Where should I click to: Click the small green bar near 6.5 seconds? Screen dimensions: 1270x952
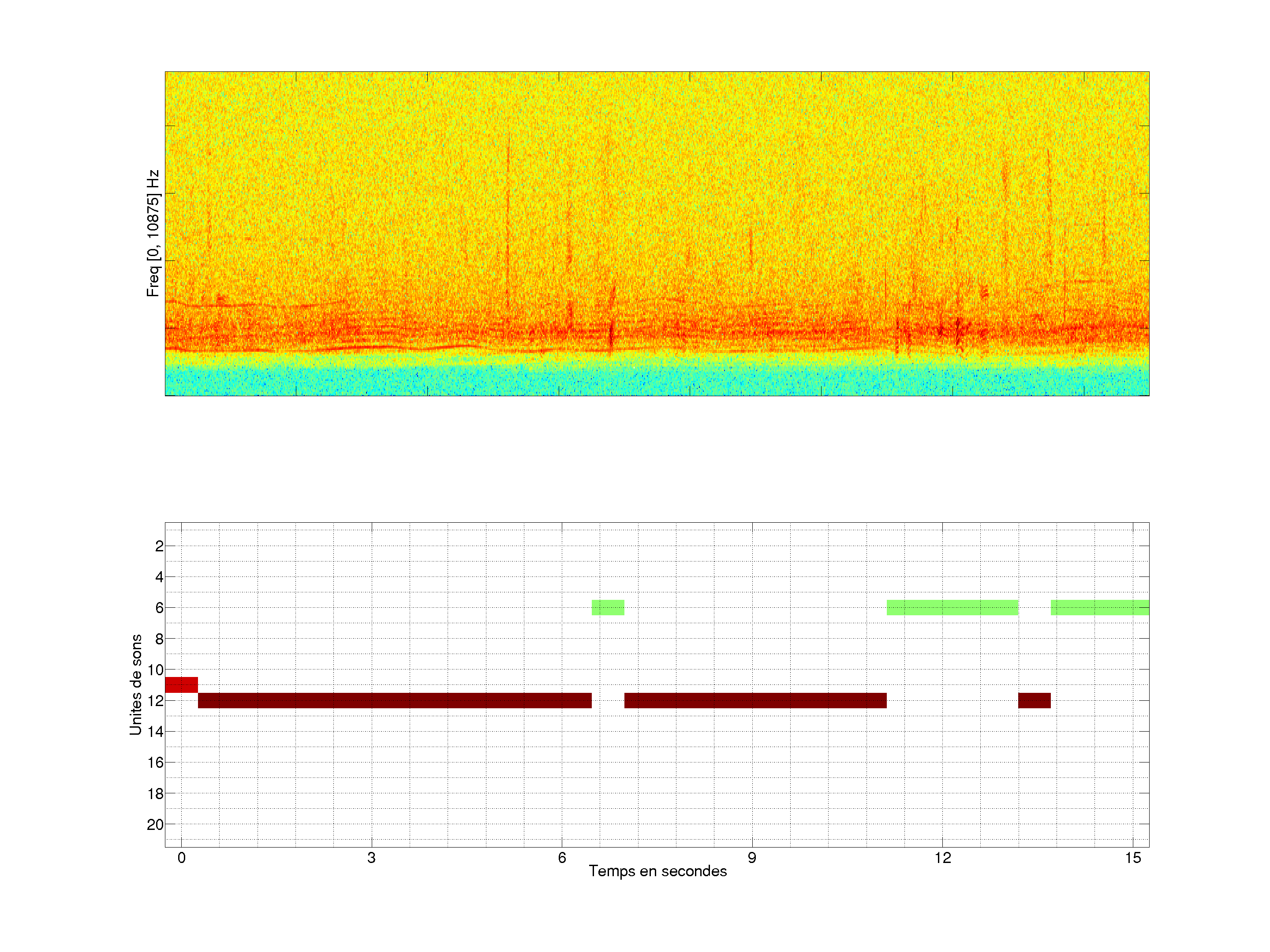[x=608, y=607]
